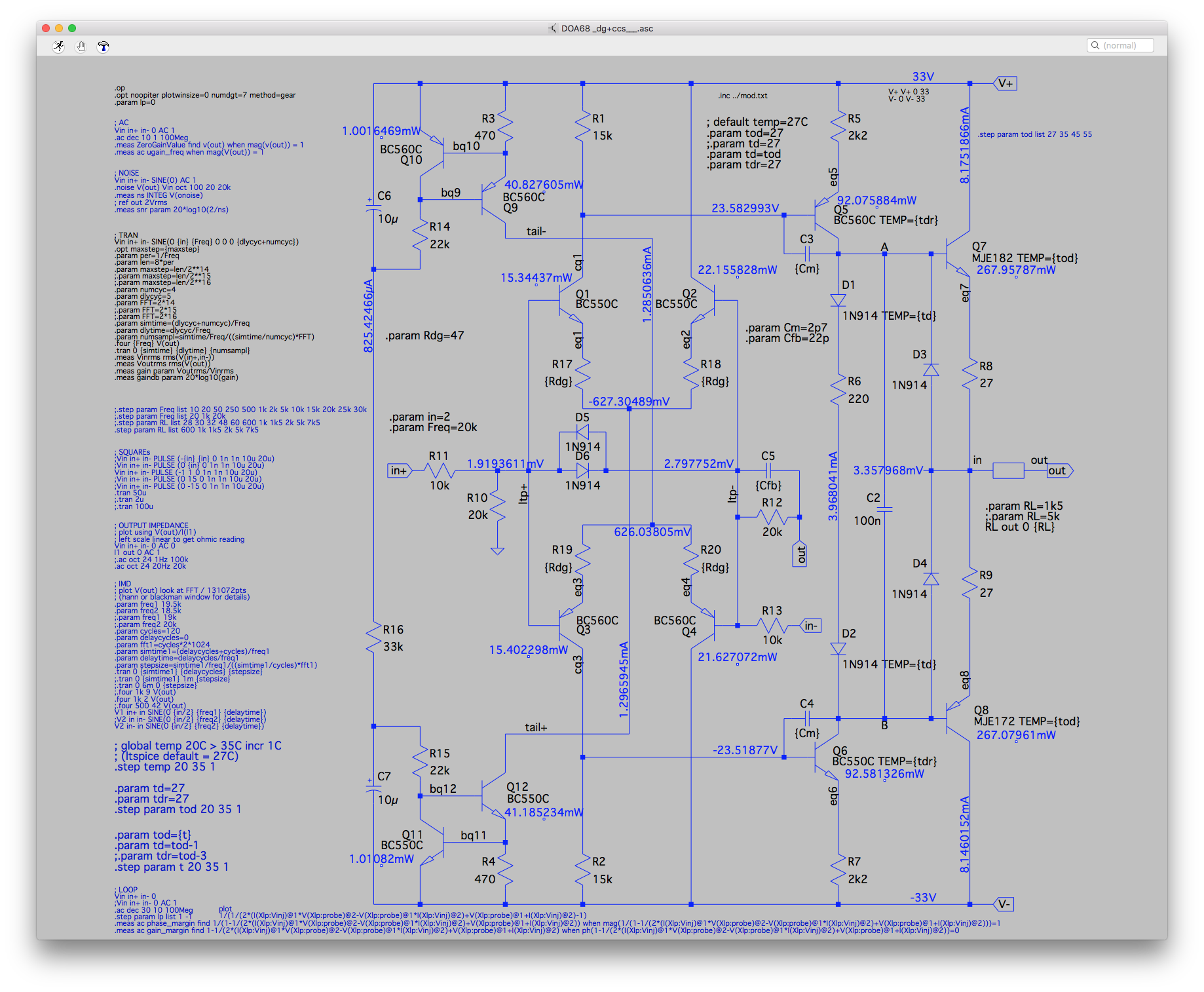This screenshot has width=1204, height=992.
Task: Click the V- supply flag
Action: click(1004, 904)
